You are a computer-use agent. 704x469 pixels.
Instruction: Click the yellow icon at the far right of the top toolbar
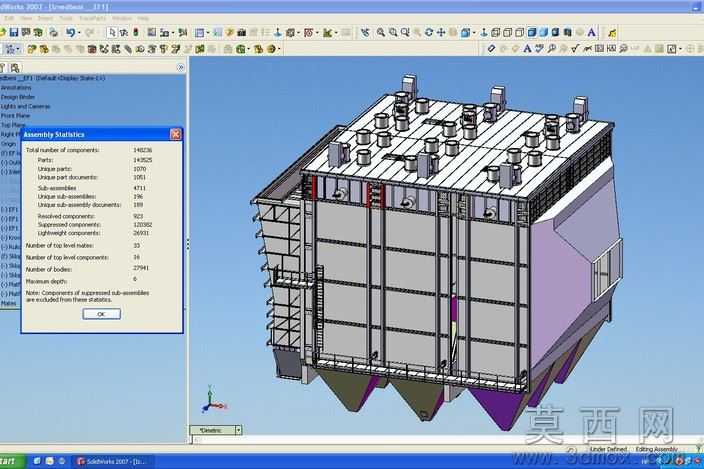click(612, 32)
